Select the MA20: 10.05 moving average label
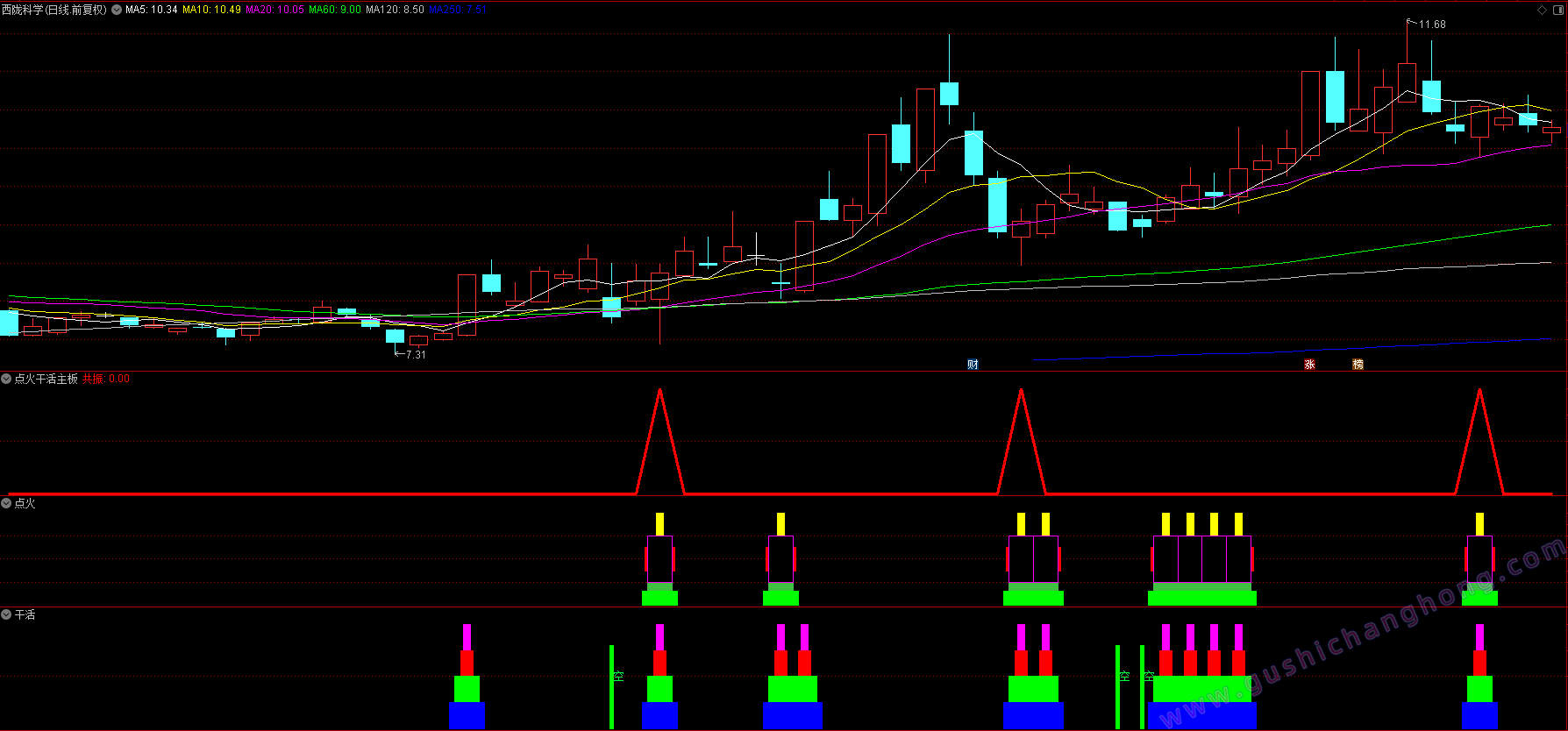This screenshot has width=1568, height=731. [274, 10]
